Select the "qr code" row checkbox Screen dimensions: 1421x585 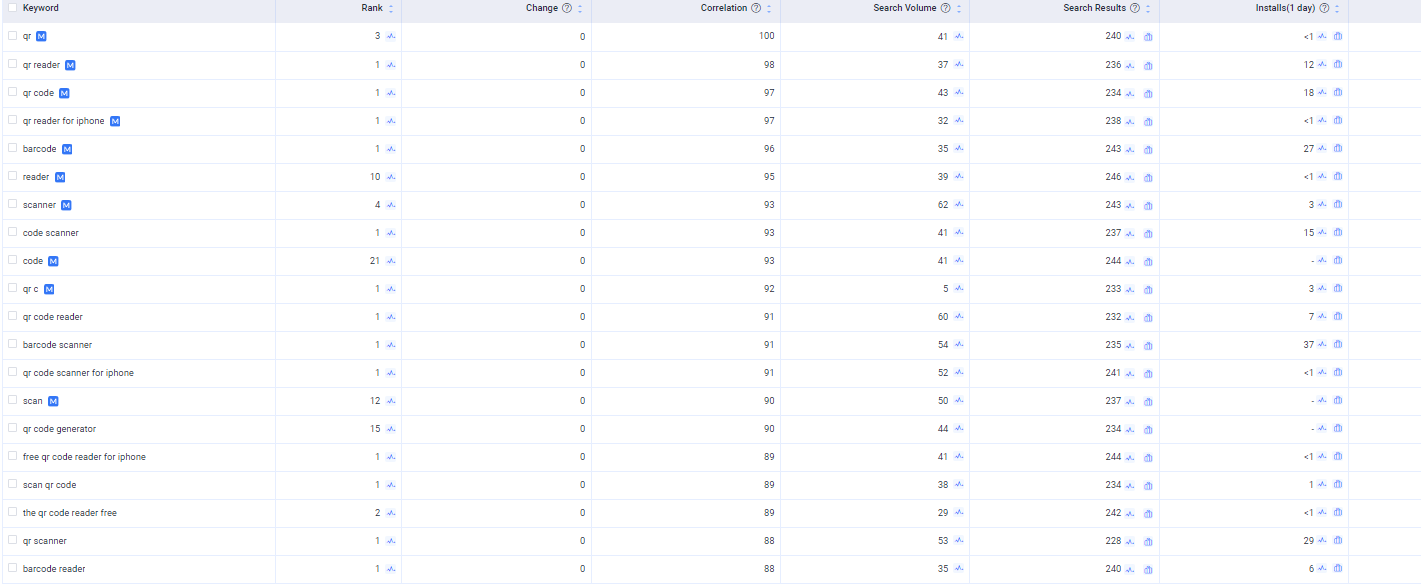12,91
